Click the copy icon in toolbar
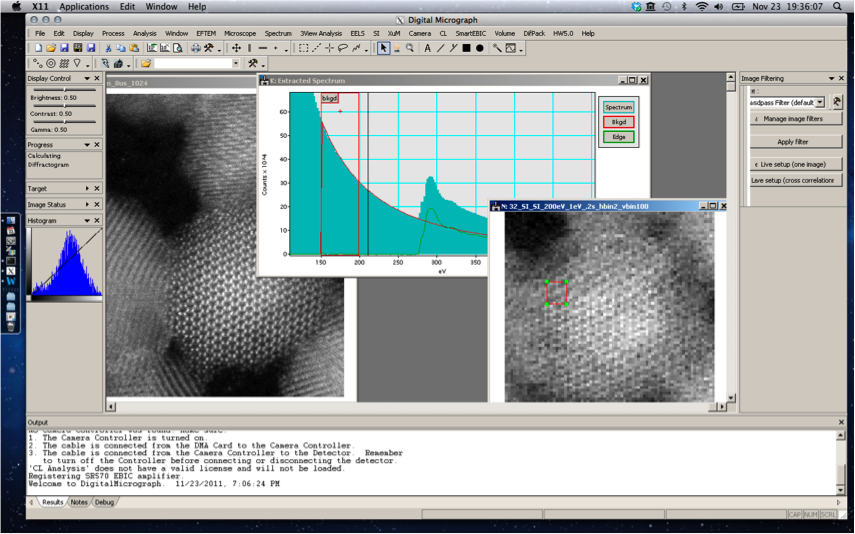Viewport: 855px width, 534px height. pyautogui.click(x=121, y=49)
